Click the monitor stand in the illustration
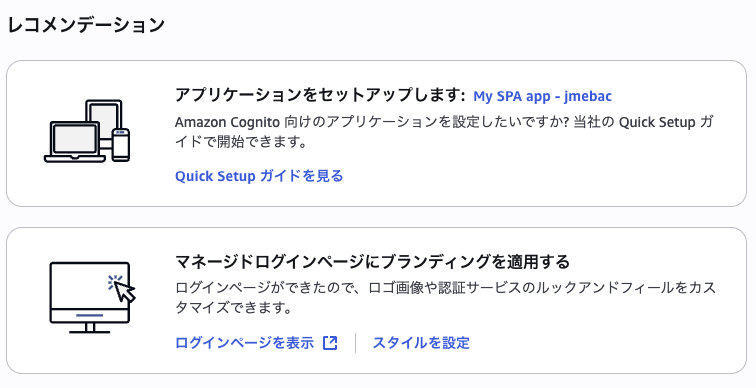This screenshot has width=756, height=388. [x=90, y=329]
